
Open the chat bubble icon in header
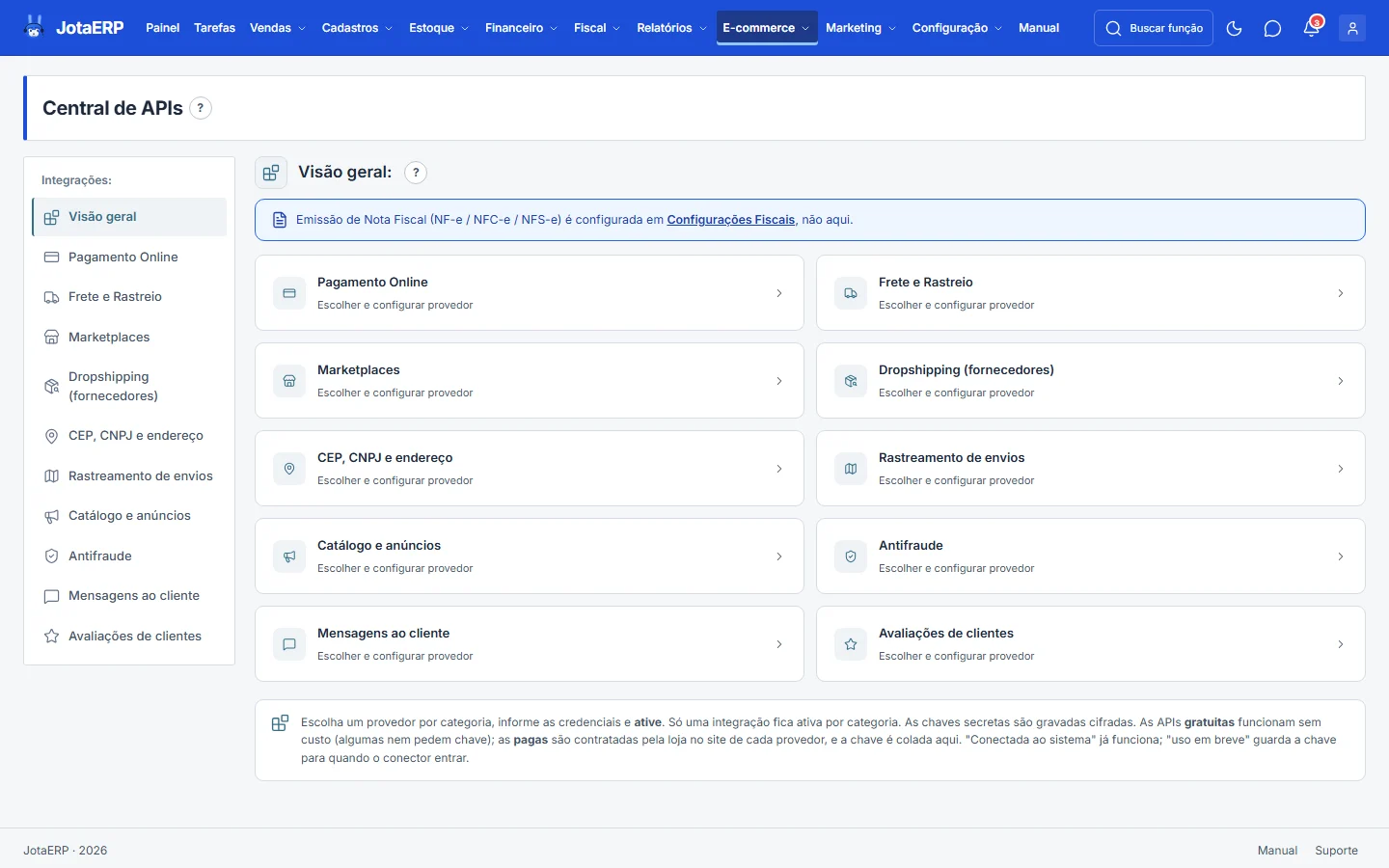tap(1272, 28)
